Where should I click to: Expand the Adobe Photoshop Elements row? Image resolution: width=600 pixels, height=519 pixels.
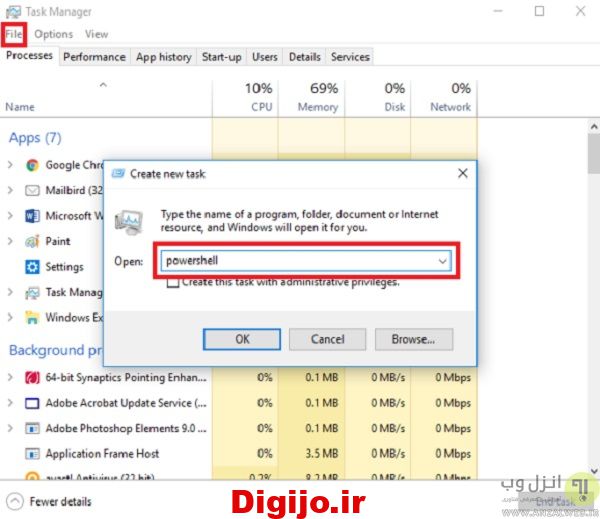tap(10, 428)
